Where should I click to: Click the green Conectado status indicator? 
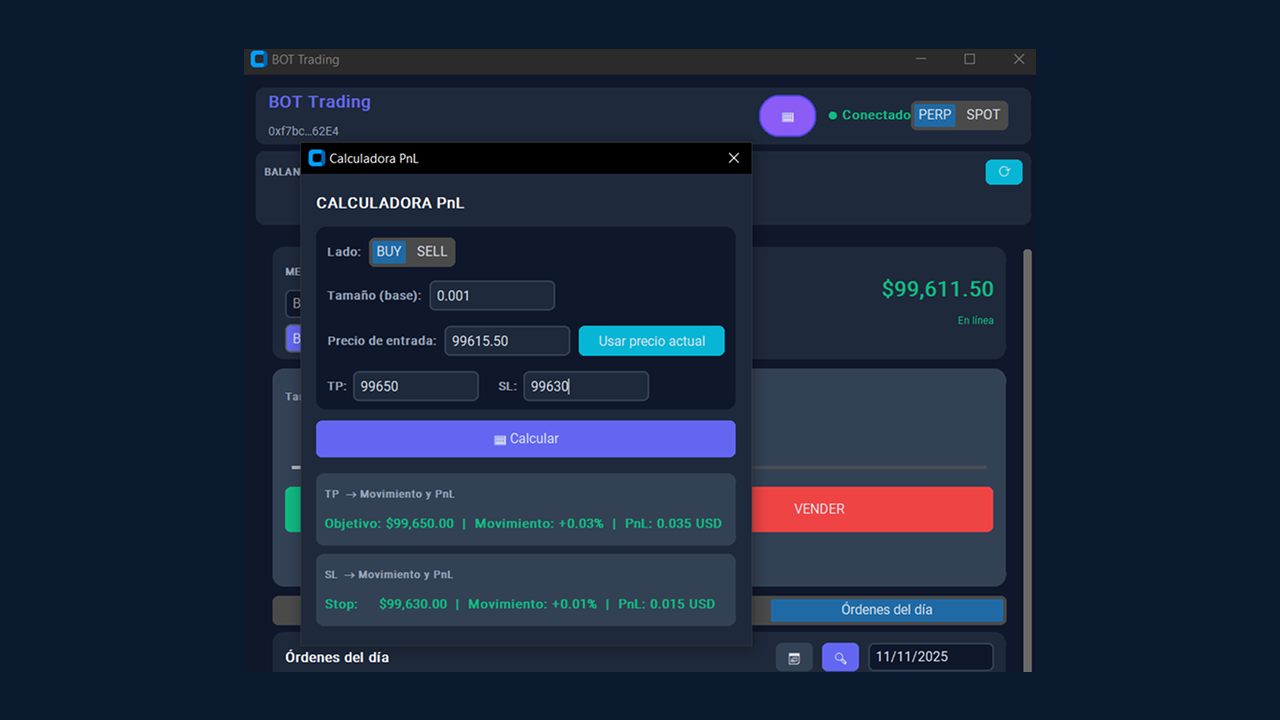(x=868, y=115)
